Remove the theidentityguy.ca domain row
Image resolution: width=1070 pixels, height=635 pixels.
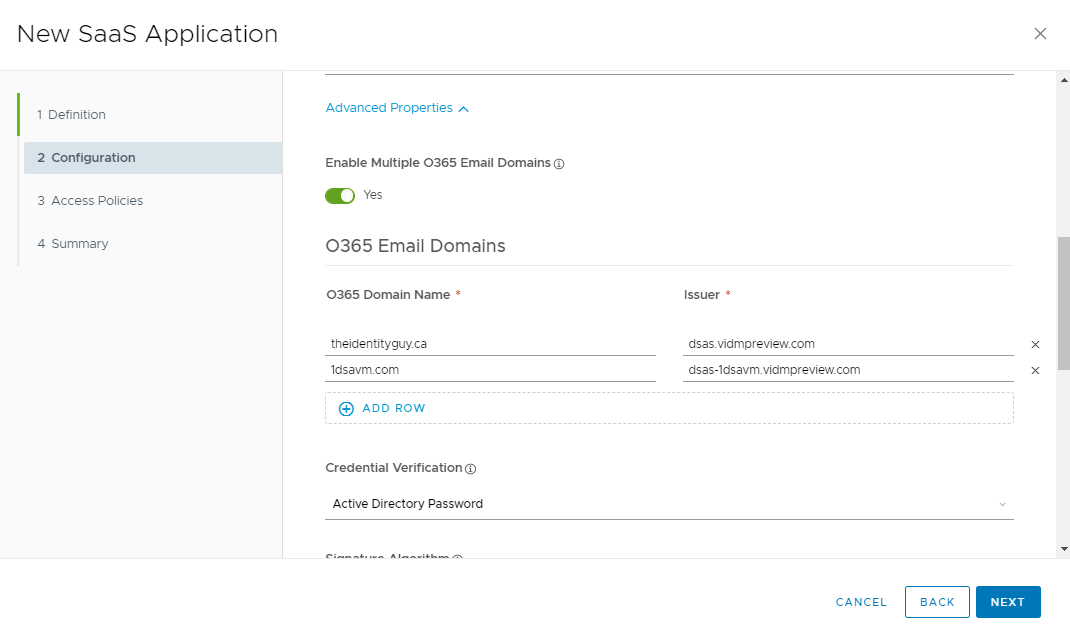tap(1036, 343)
